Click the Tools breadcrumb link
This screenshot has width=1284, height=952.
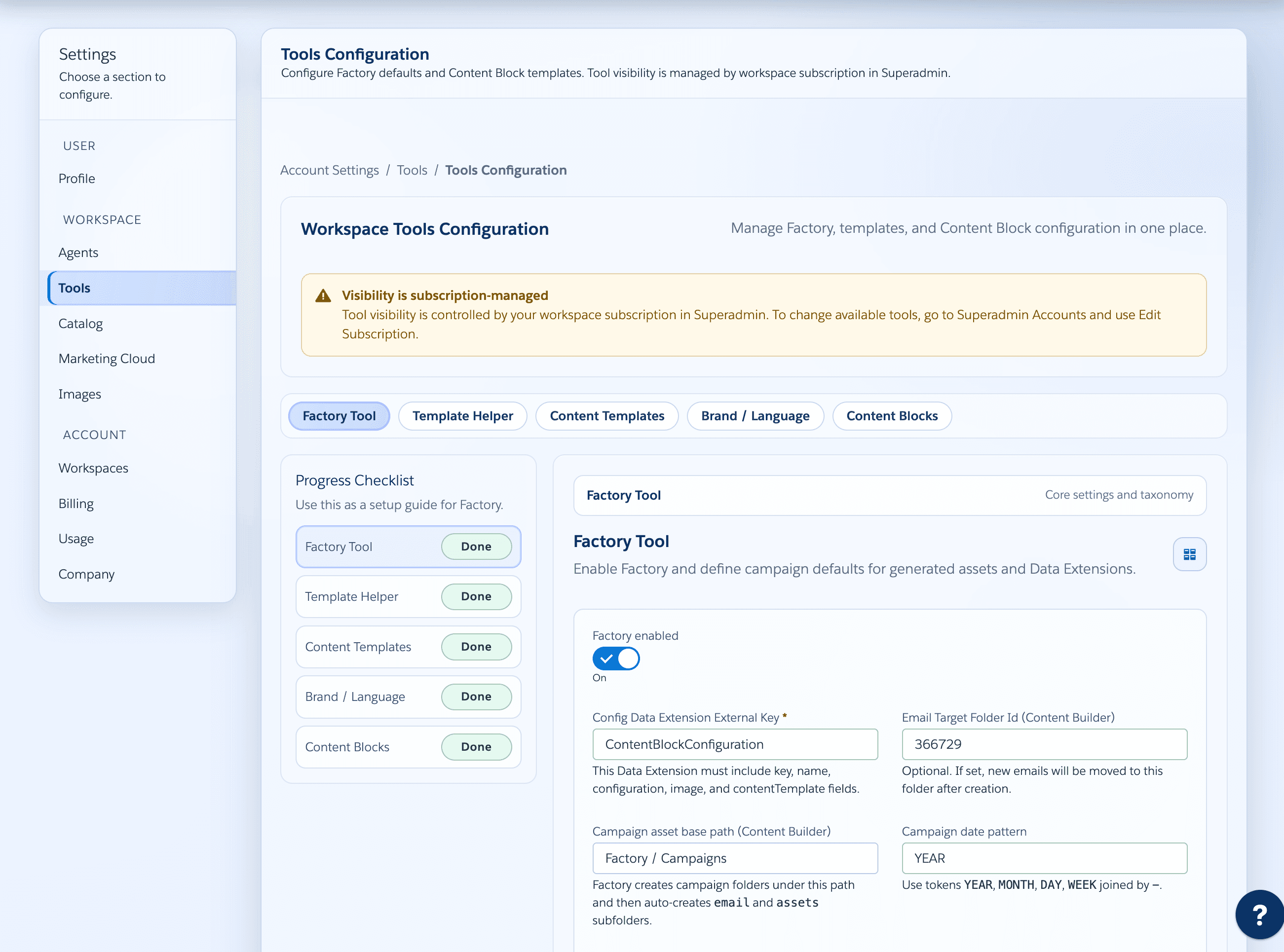pos(412,170)
